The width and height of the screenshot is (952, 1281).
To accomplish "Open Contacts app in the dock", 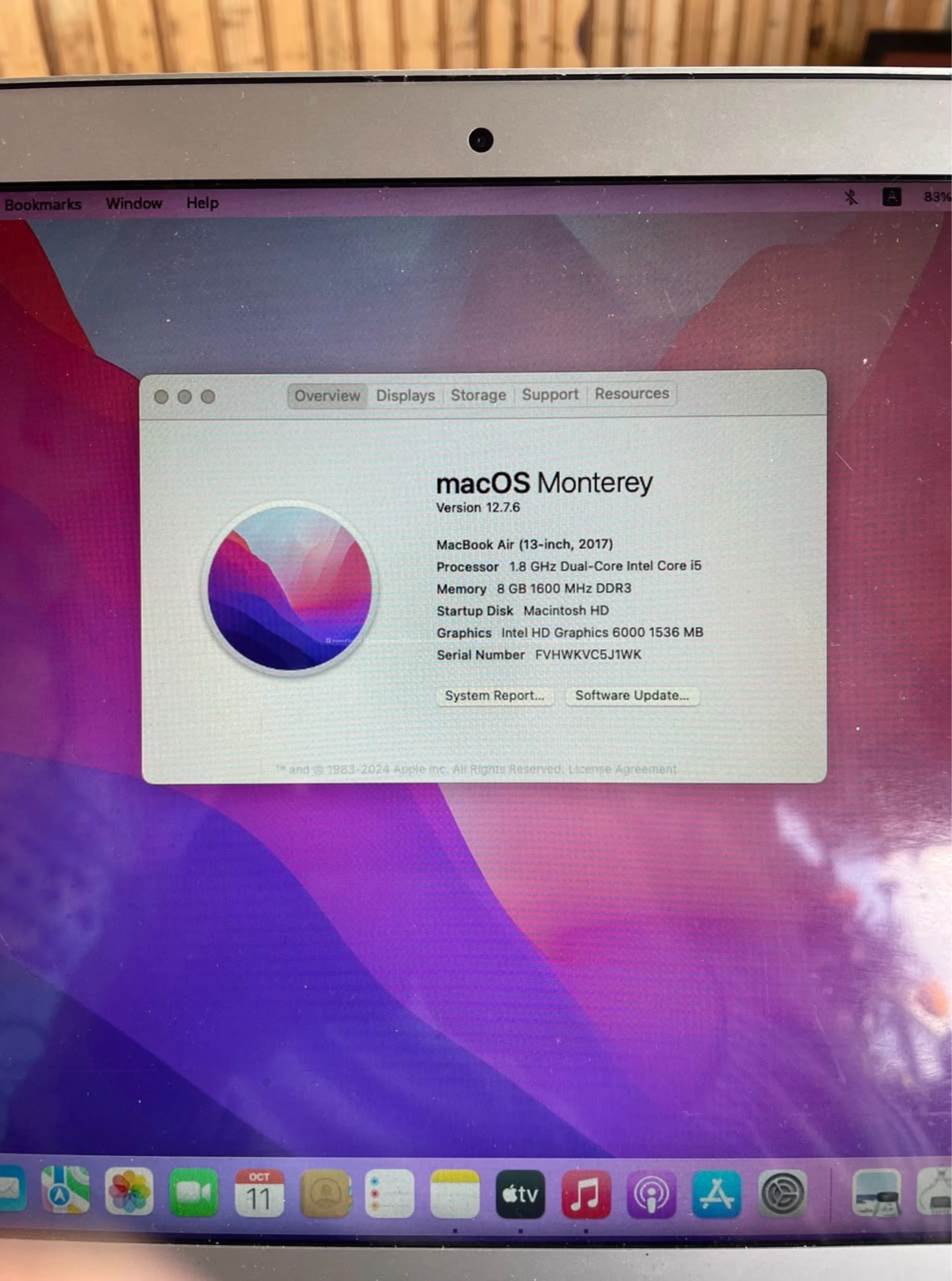I will (x=325, y=1193).
